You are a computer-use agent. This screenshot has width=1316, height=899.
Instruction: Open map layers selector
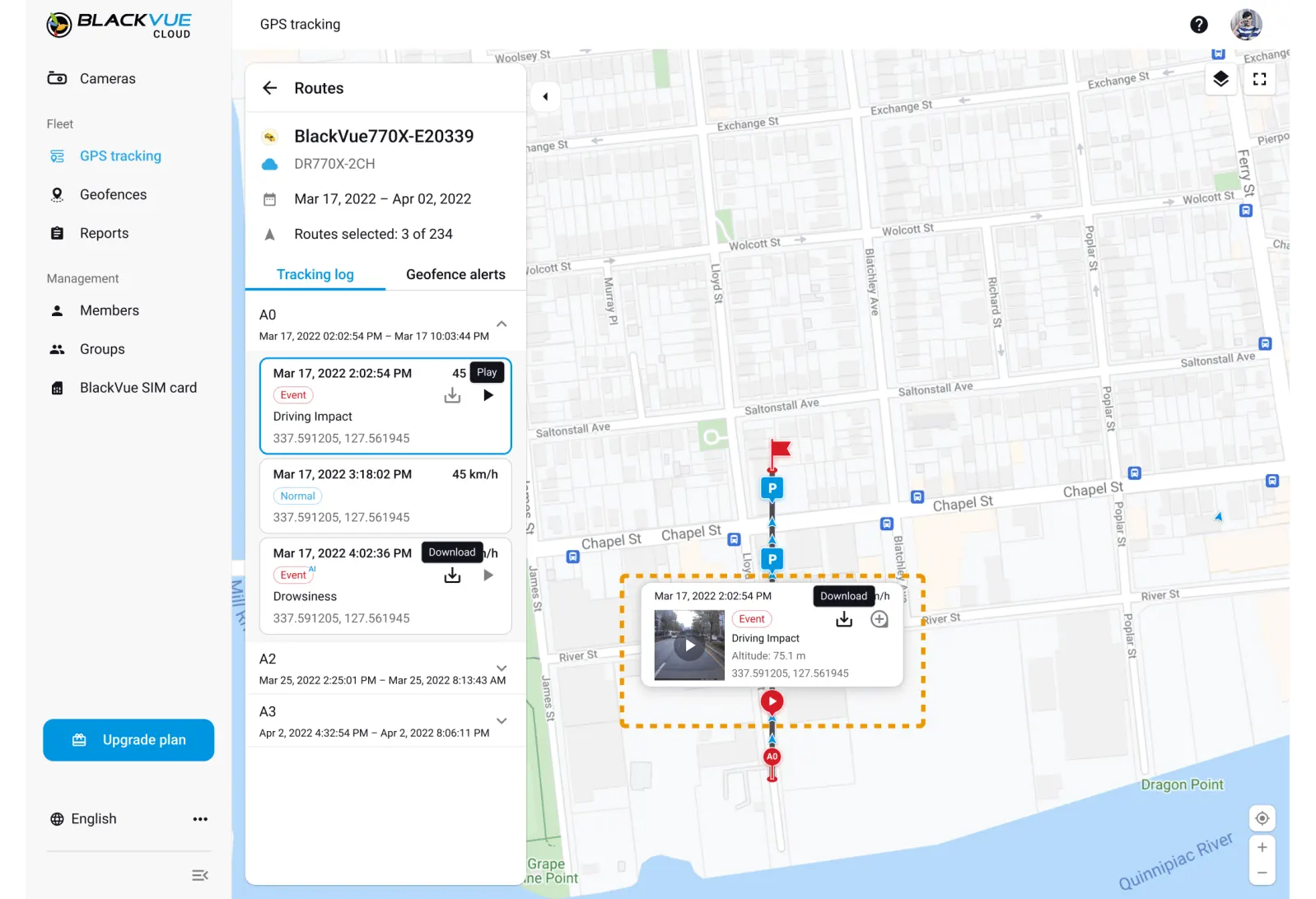point(1220,79)
